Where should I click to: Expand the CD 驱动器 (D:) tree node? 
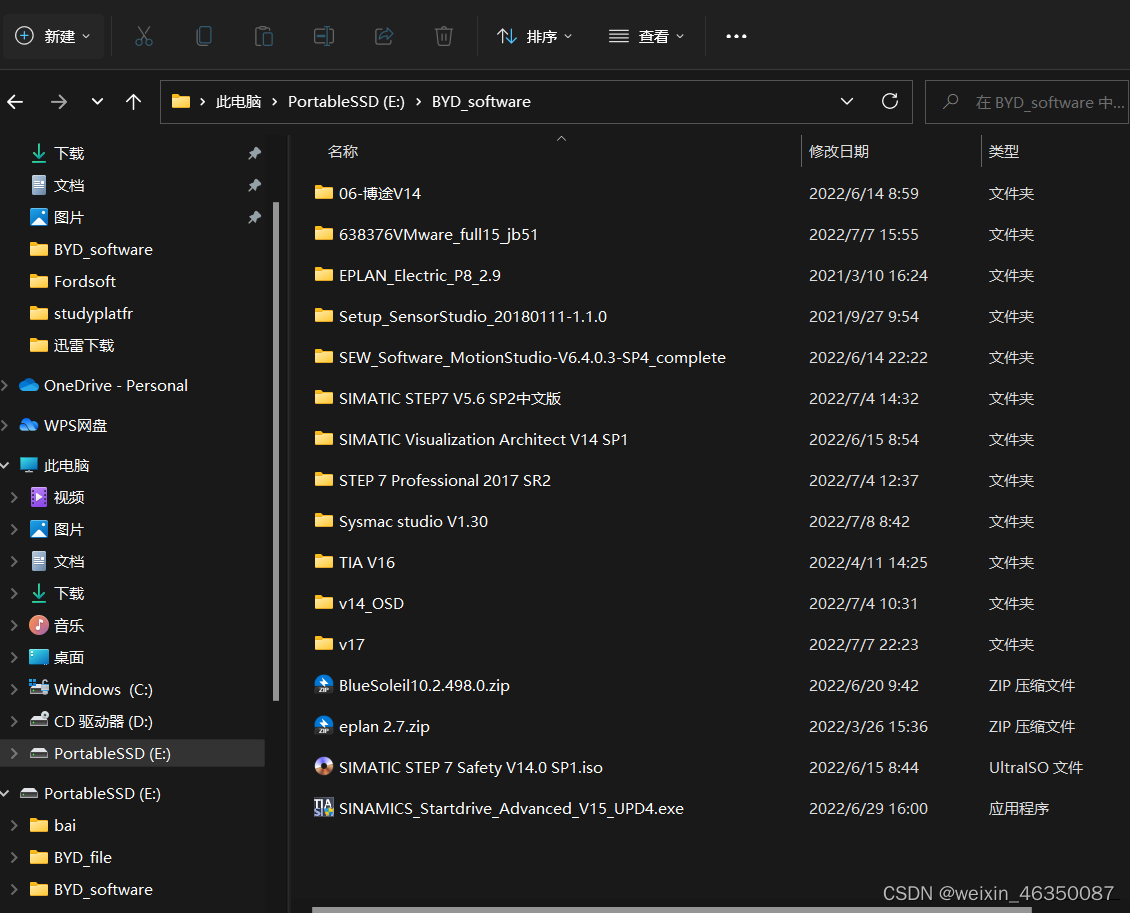(x=14, y=721)
